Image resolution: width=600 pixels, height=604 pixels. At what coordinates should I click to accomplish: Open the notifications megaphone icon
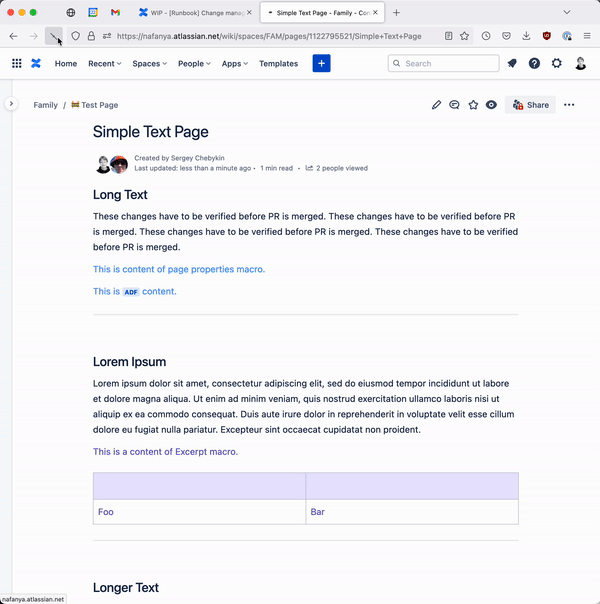click(x=512, y=63)
